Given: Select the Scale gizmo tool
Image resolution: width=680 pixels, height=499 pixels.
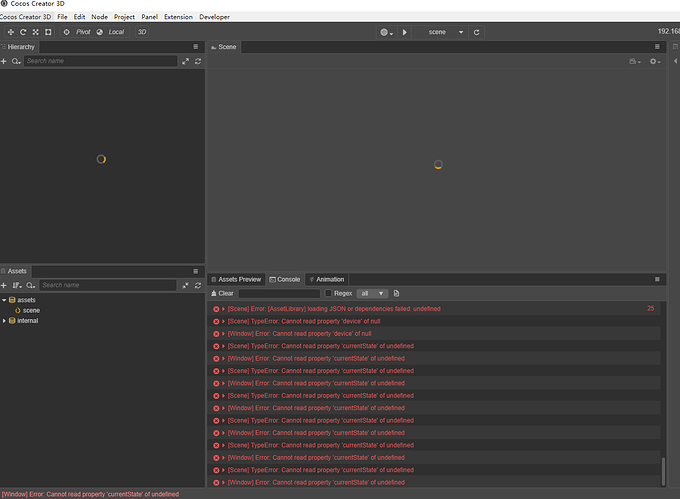Looking at the screenshot, I should 36,32.
